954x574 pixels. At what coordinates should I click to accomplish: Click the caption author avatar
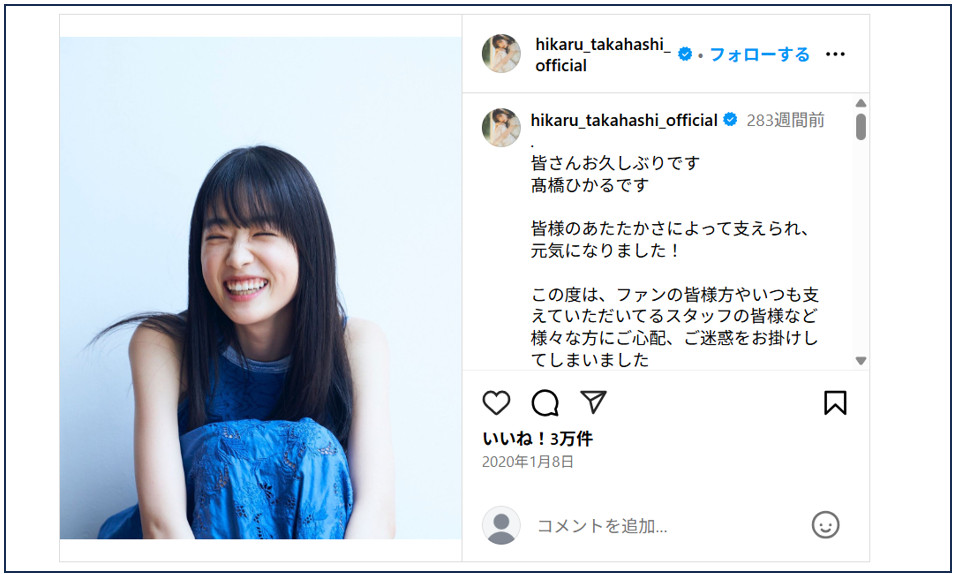(501, 127)
